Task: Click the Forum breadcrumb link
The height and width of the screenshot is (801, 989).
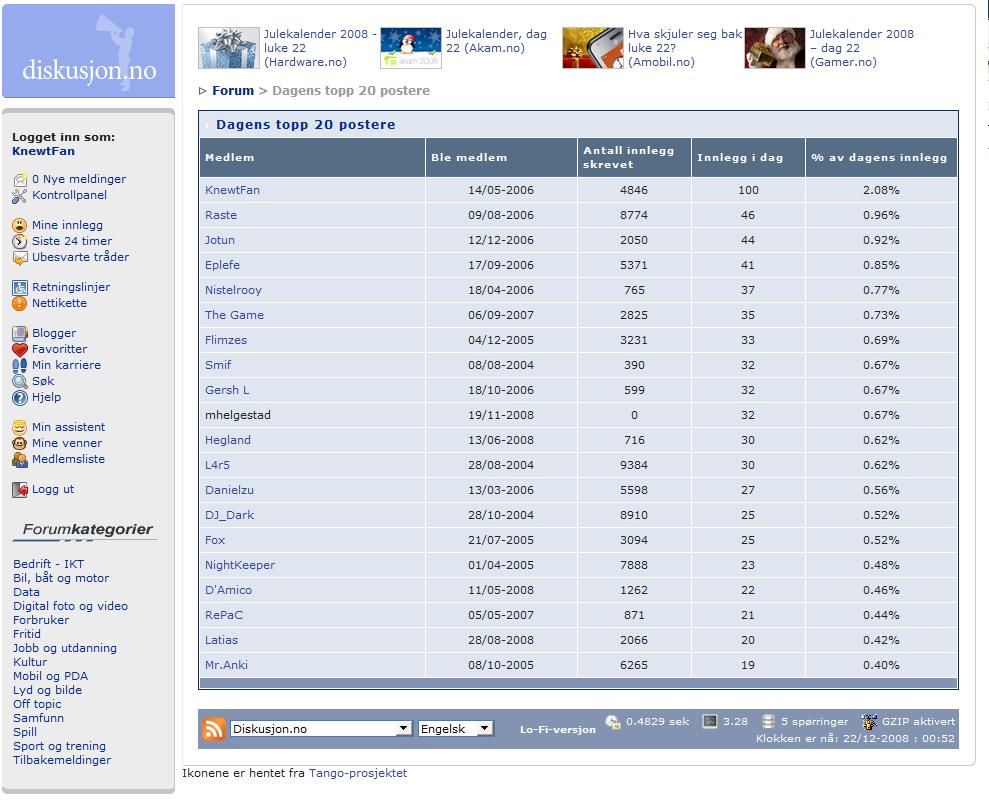Action: [x=233, y=91]
